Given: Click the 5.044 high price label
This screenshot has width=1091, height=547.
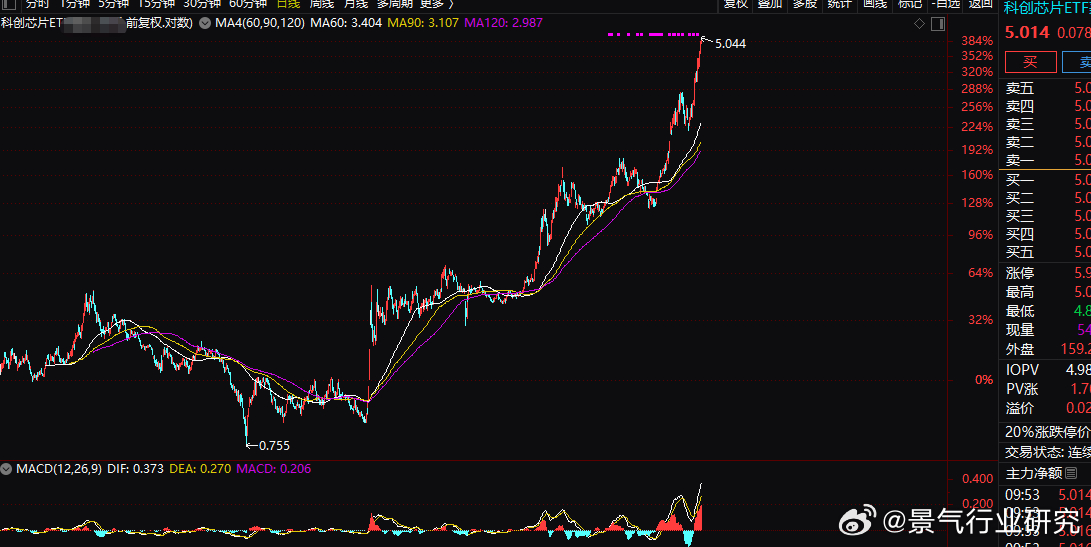Looking at the screenshot, I should coord(731,44).
